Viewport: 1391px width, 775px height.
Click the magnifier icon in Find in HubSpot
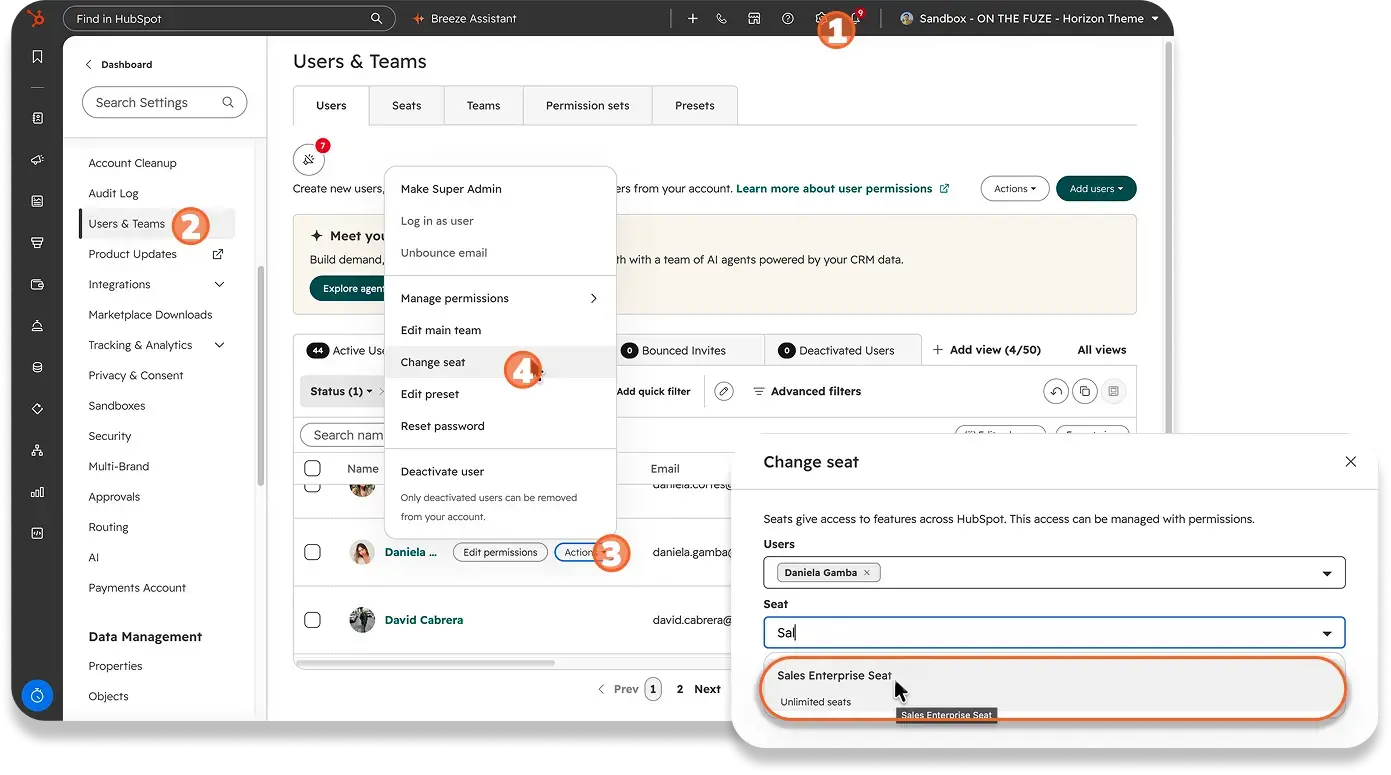376,18
